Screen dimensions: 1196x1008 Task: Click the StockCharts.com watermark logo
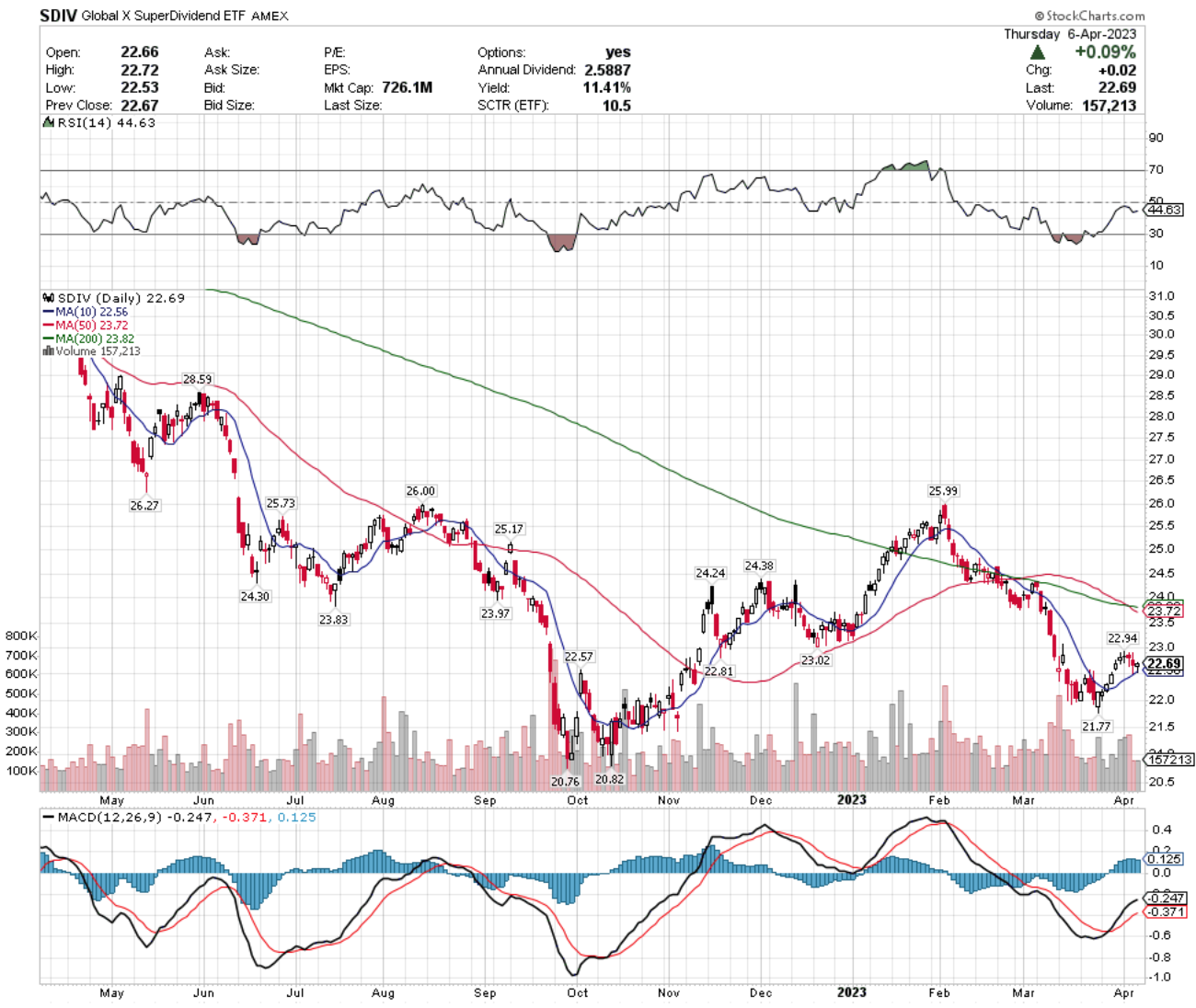(x=1089, y=16)
